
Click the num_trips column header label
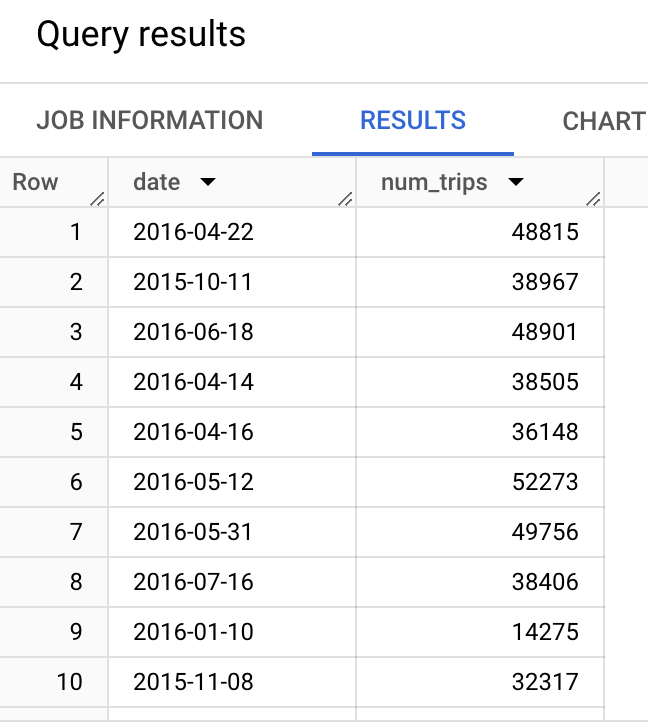(x=434, y=182)
